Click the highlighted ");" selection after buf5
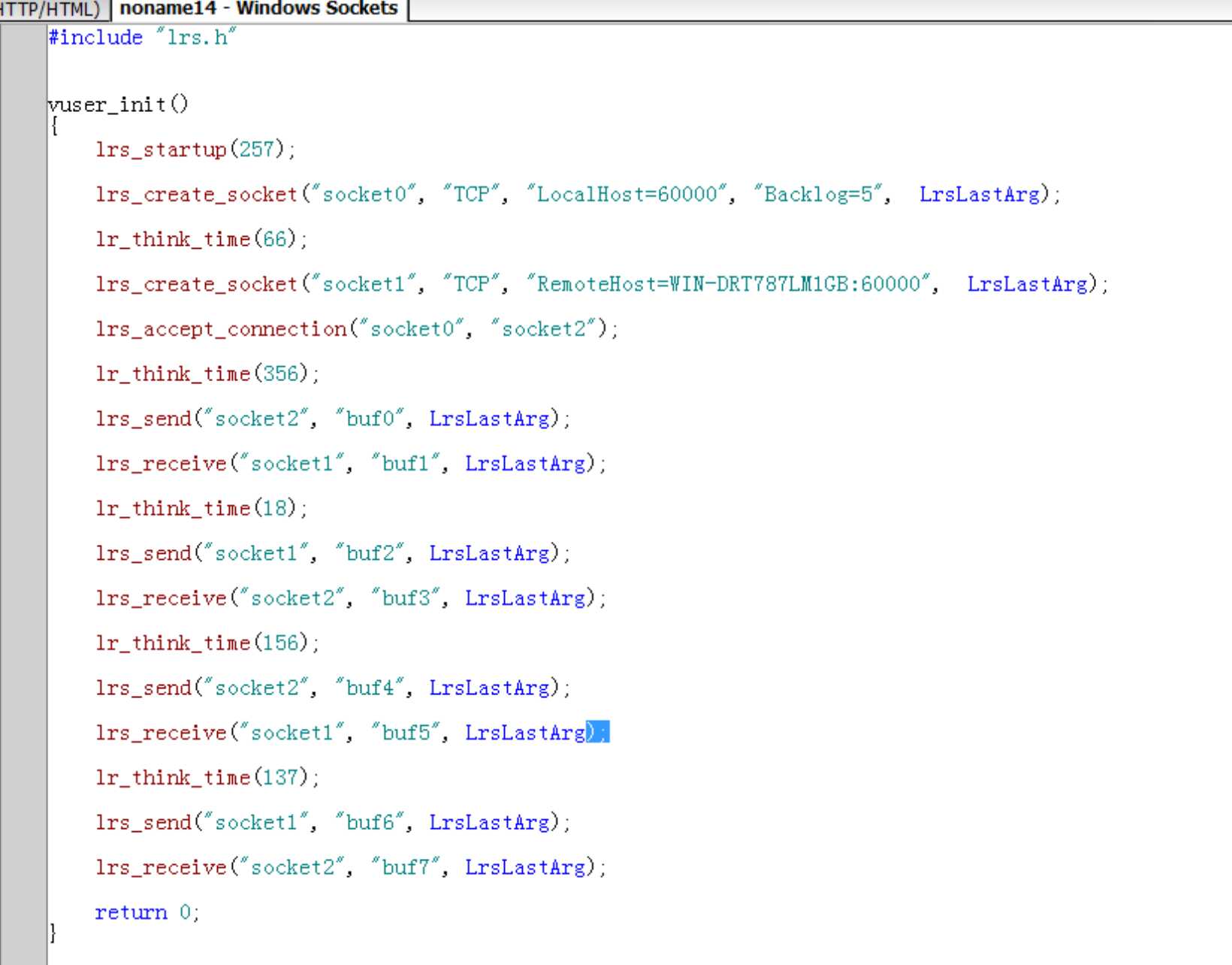 [x=598, y=732]
